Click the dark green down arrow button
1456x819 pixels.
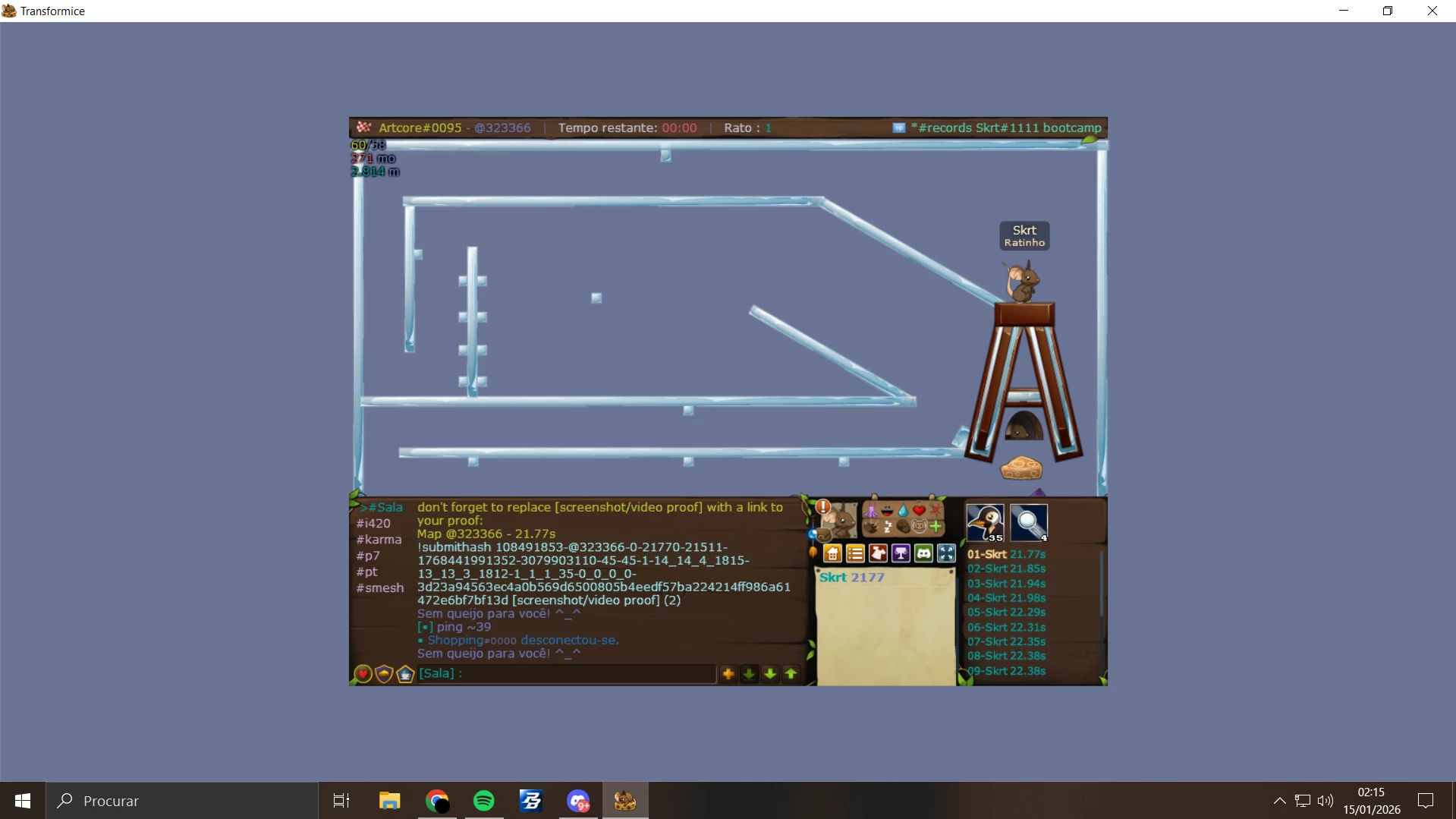click(x=749, y=673)
